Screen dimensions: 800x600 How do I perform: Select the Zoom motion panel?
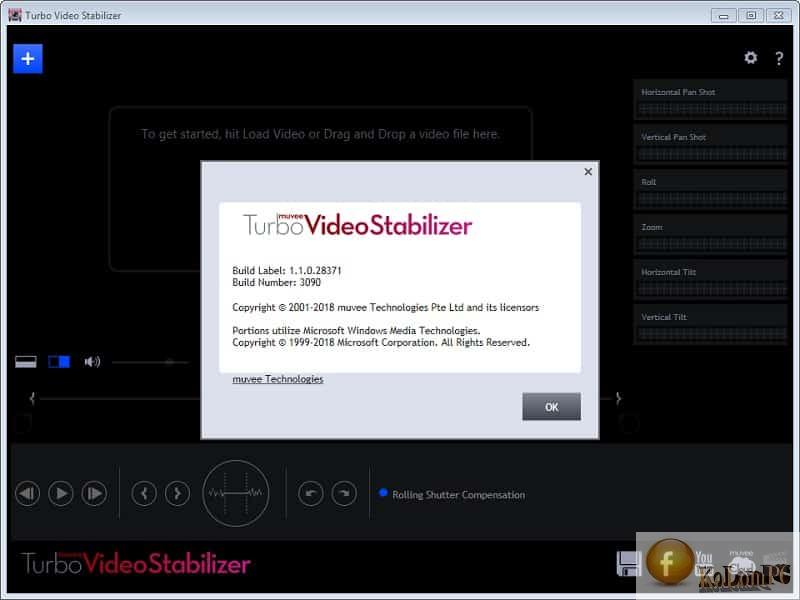pos(710,234)
